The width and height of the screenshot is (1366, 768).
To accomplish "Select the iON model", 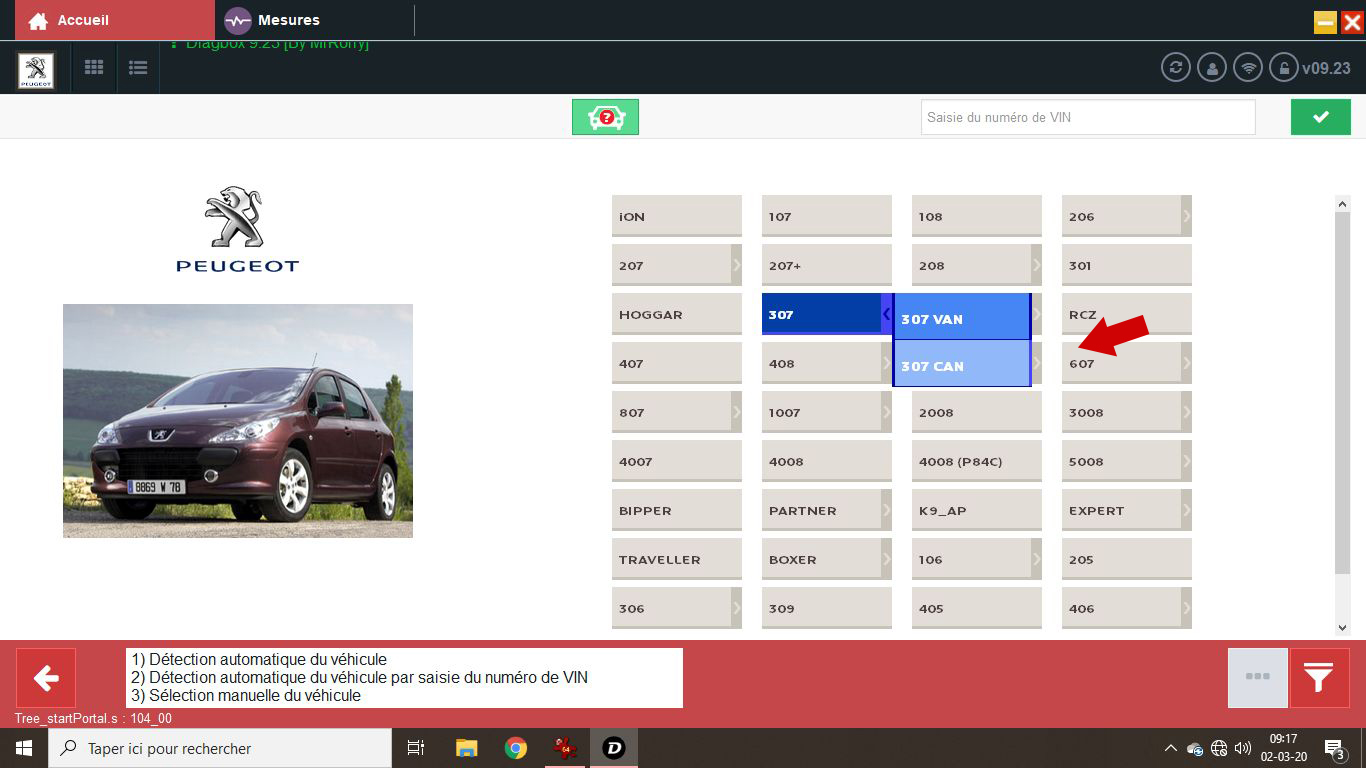I will pos(677,216).
